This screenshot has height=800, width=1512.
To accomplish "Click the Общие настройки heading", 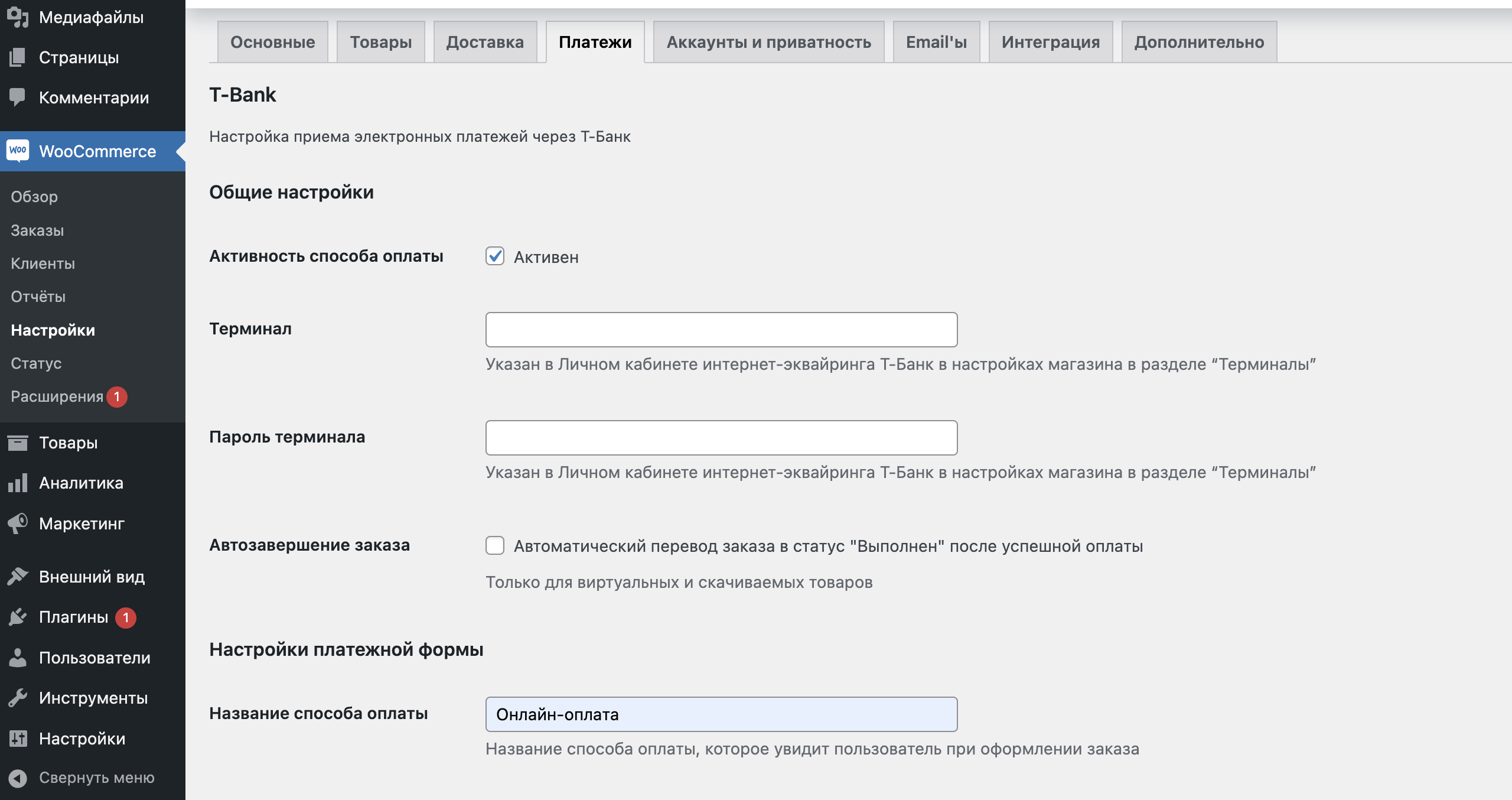I will (x=292, y=192).
